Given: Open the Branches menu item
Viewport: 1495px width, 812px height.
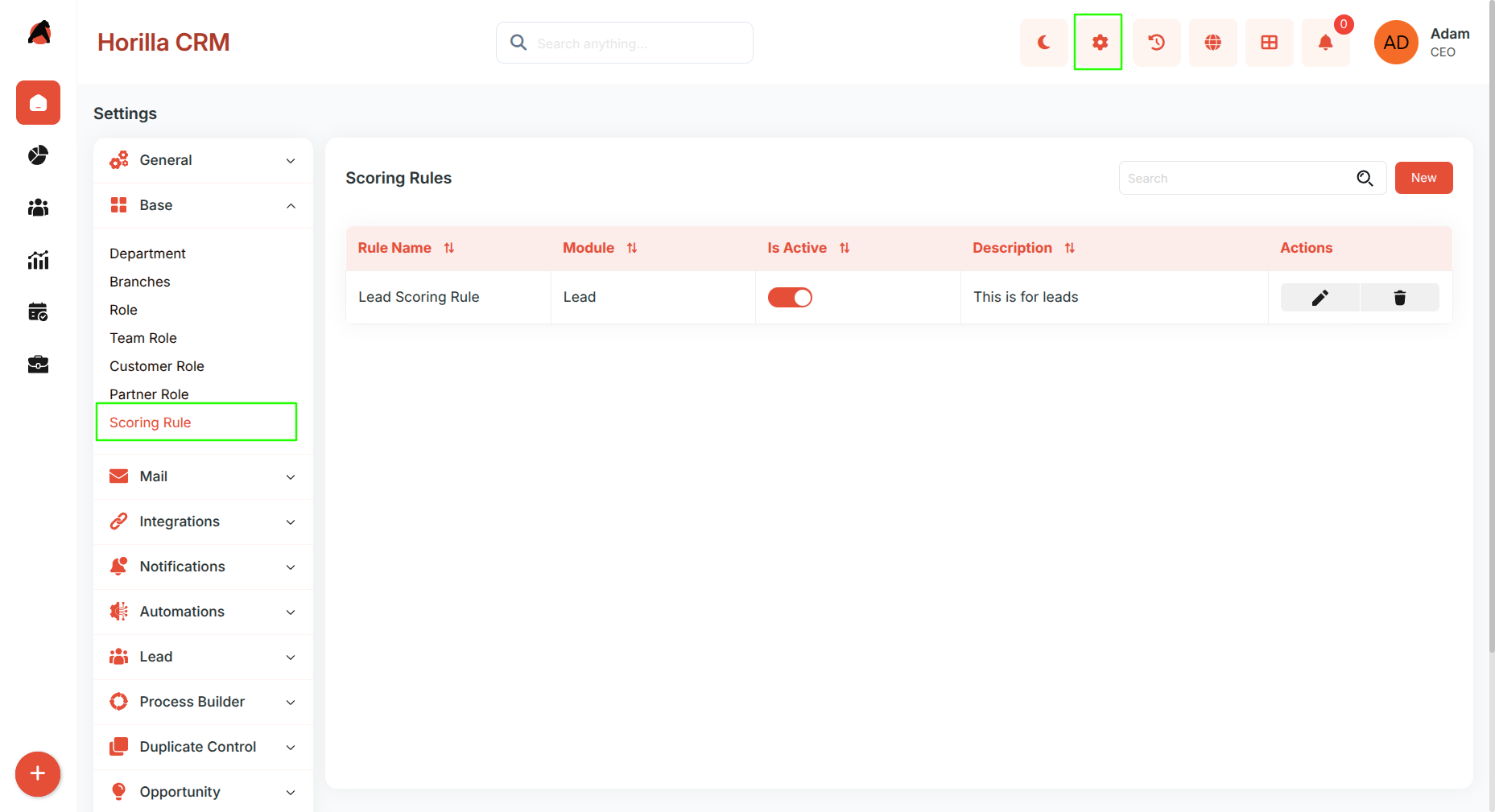Looking at the screenshot, I should (x=140, y=282).
